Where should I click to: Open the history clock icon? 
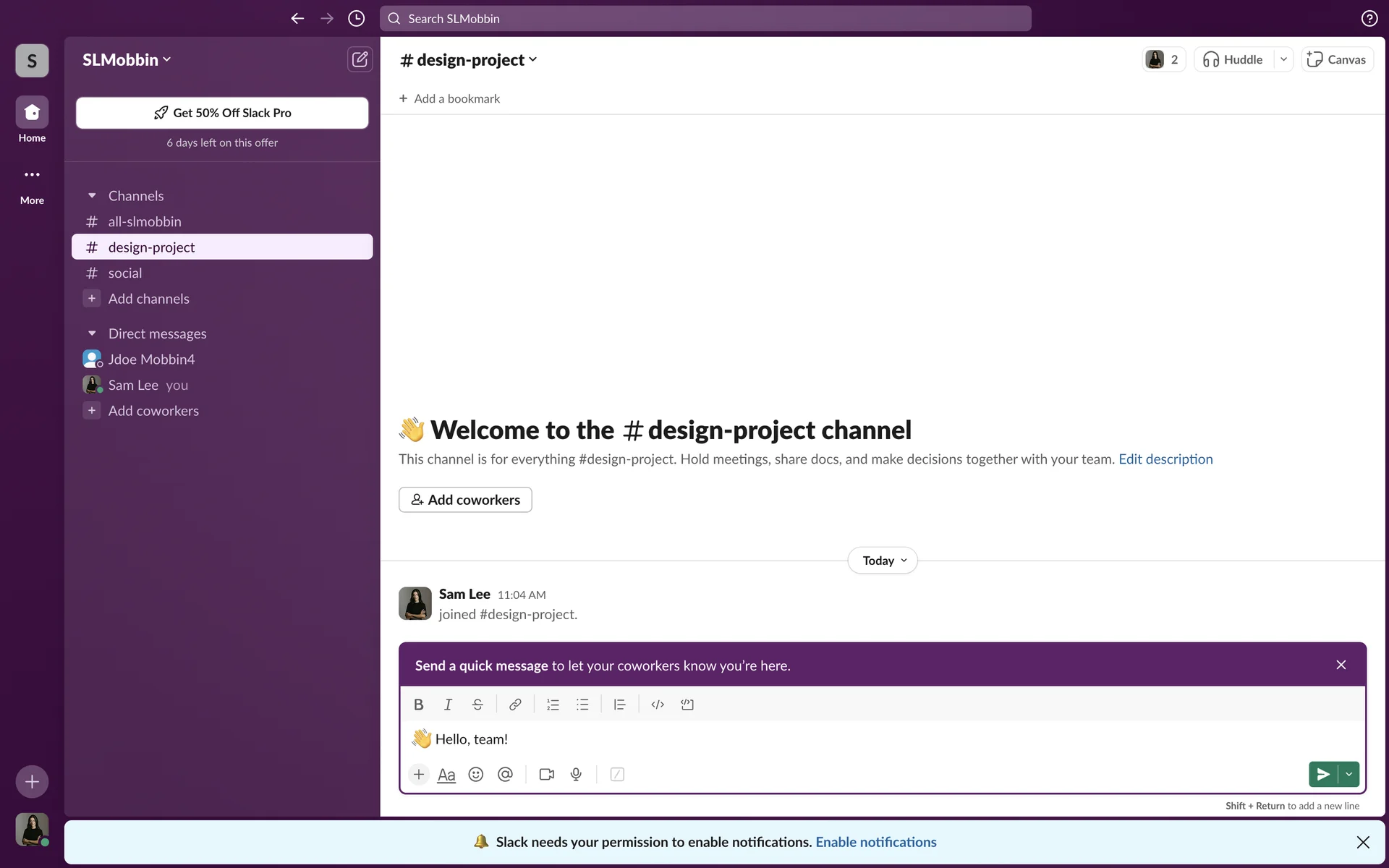[x=356, y=19]
